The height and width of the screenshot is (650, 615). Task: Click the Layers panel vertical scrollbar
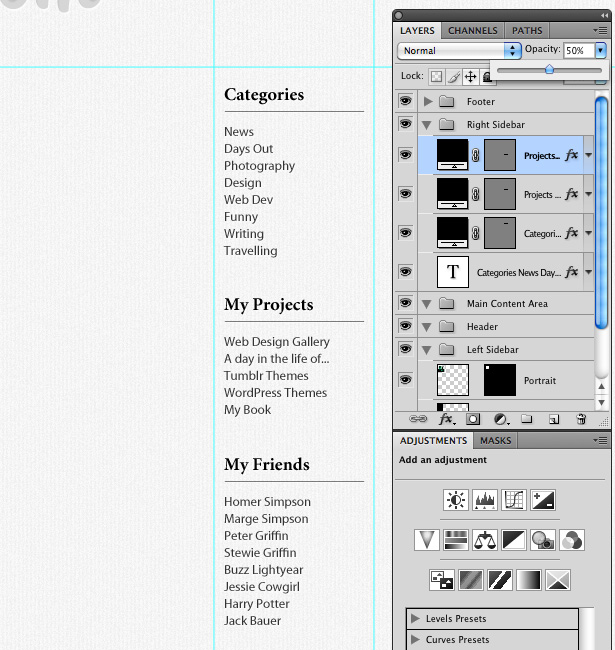(x=601, y=213)
